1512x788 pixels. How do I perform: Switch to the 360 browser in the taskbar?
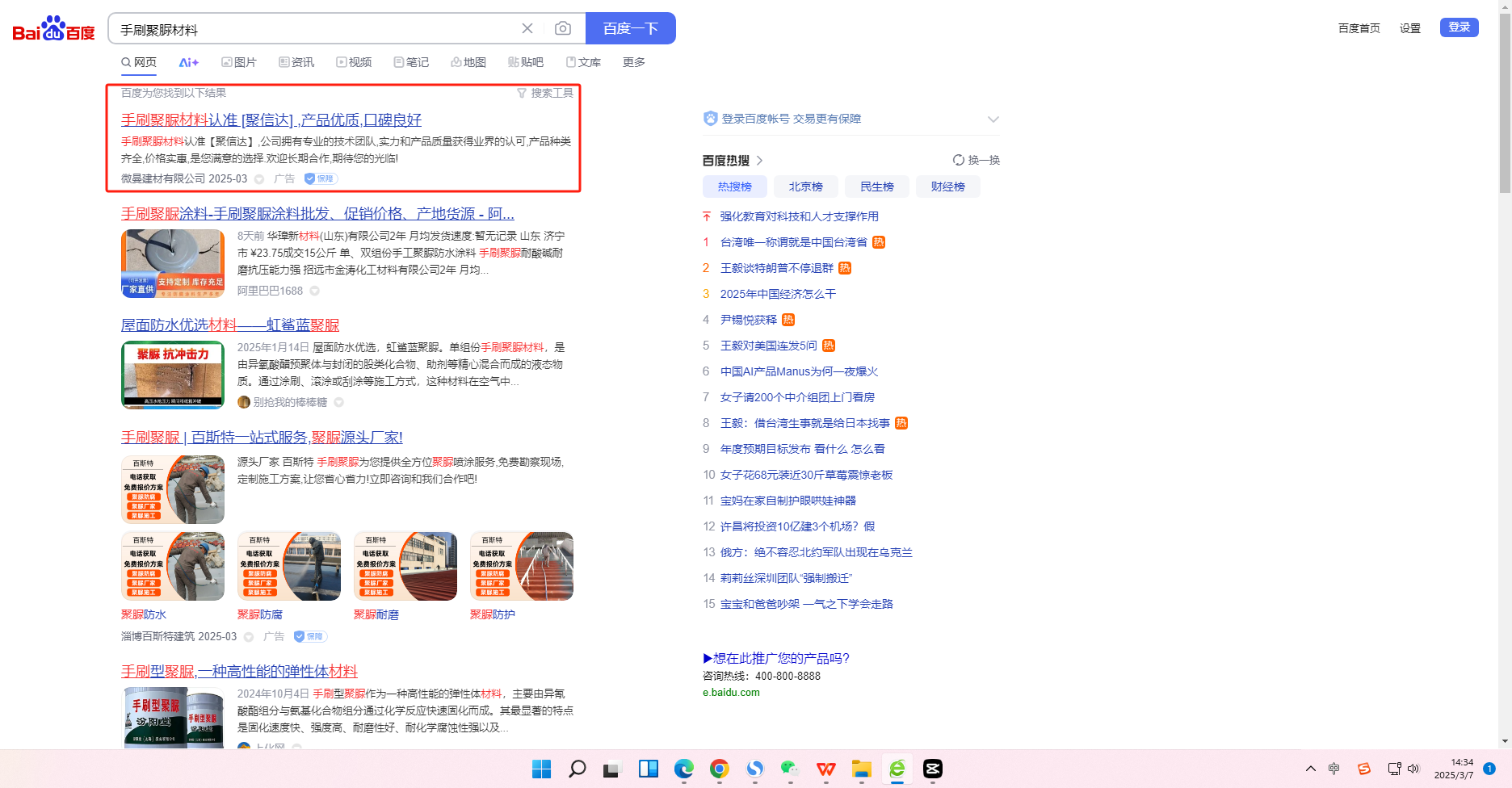coord(897,769)
